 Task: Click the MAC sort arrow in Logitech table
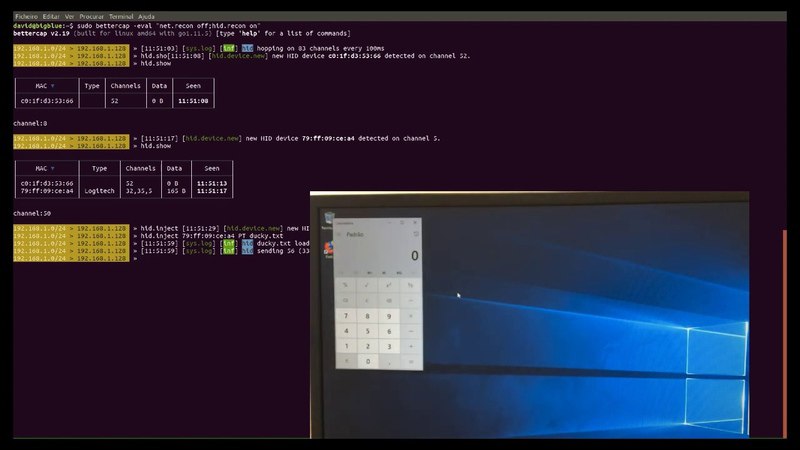tap(53, 168)
